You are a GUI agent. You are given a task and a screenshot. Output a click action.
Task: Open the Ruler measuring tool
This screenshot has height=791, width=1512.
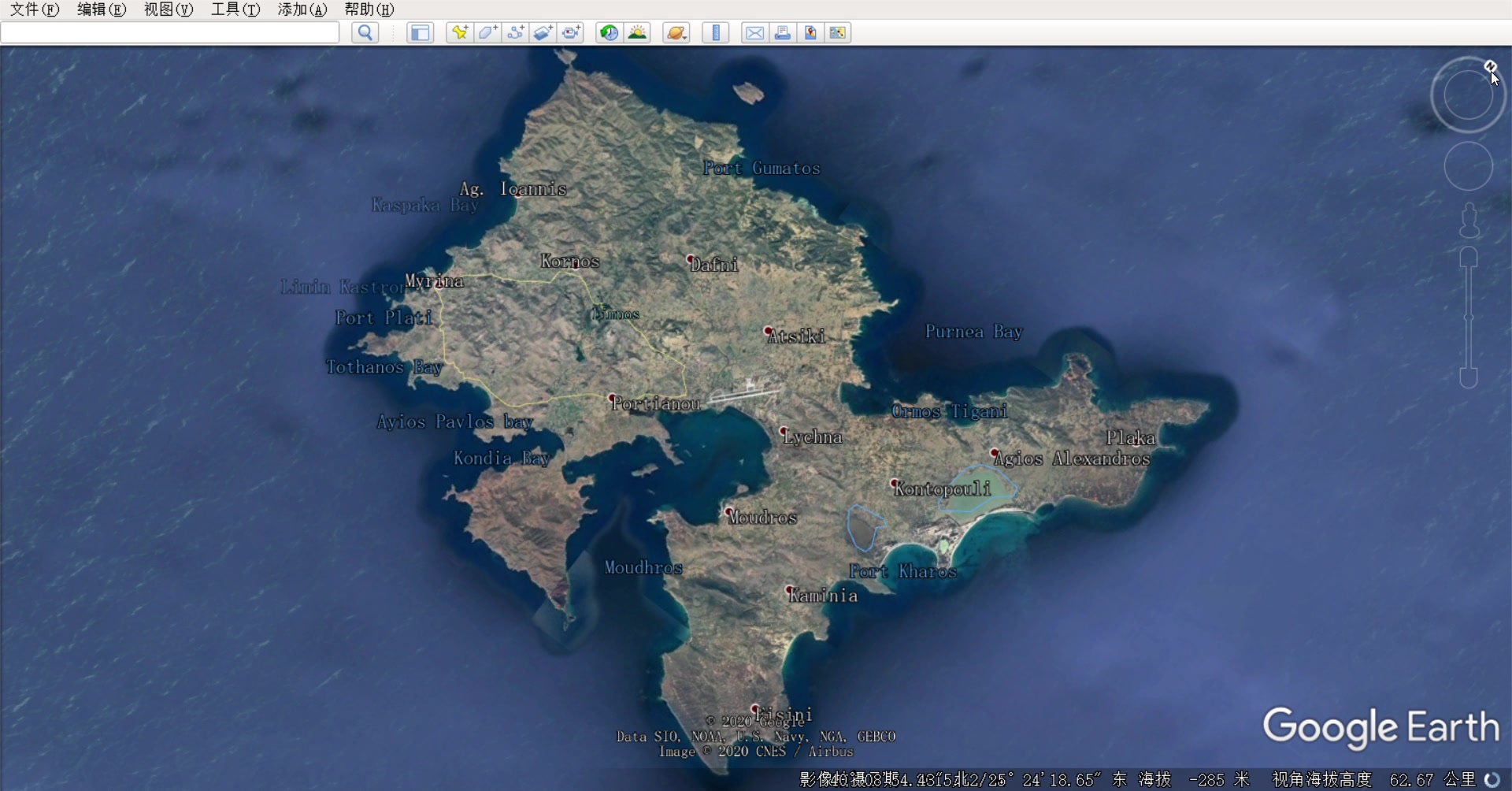point(715,32)
